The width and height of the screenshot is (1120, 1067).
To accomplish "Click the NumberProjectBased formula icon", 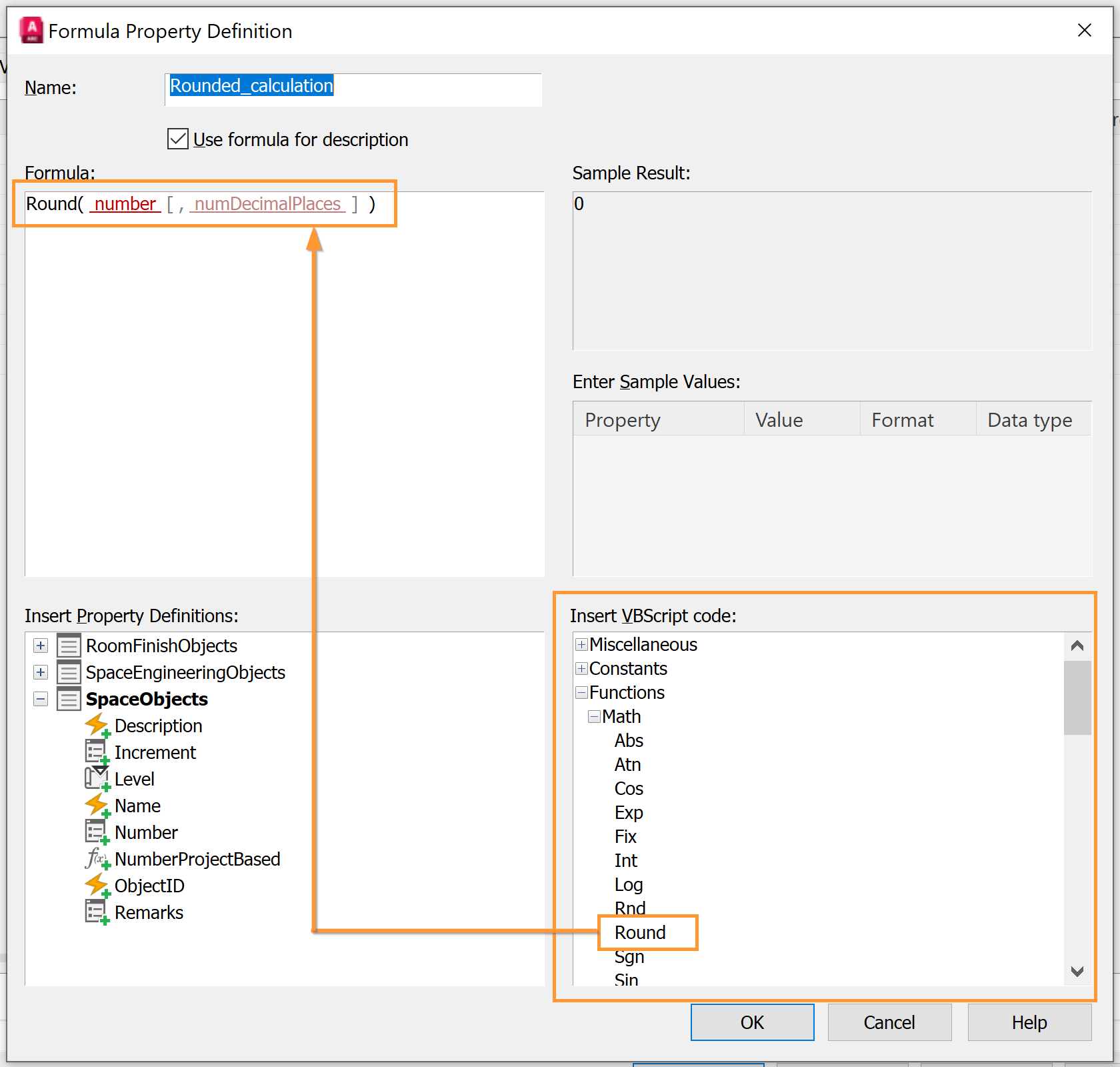I will (x=97, y=859).
